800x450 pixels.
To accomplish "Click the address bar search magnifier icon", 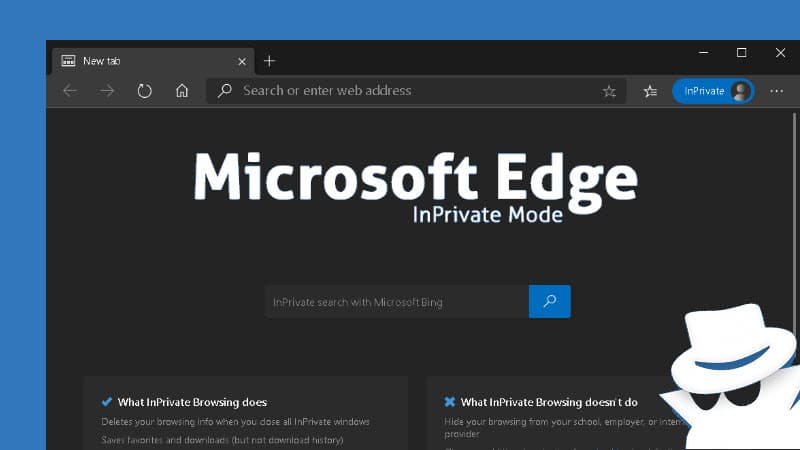I will point(224,91).
